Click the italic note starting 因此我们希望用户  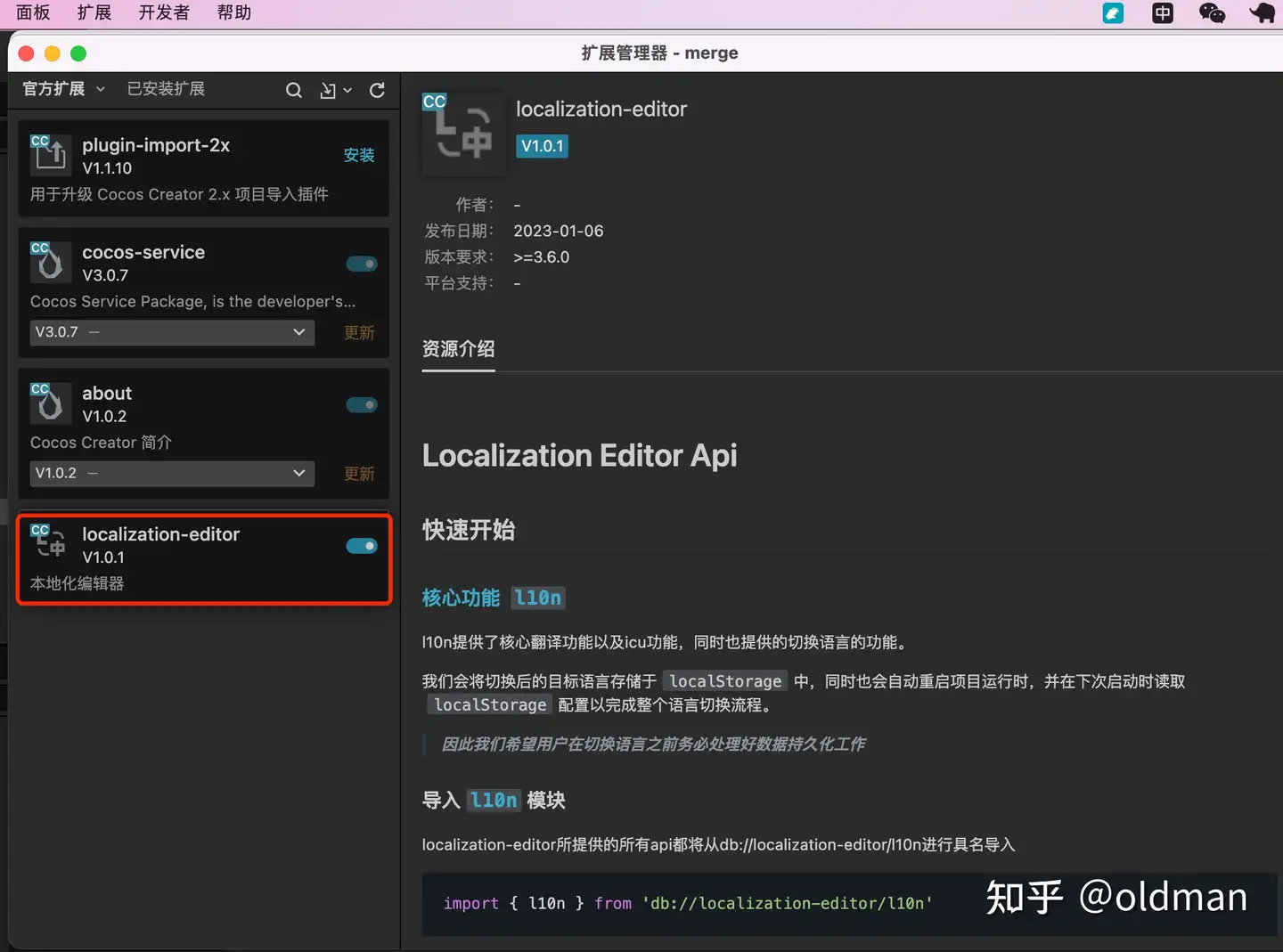653,744
